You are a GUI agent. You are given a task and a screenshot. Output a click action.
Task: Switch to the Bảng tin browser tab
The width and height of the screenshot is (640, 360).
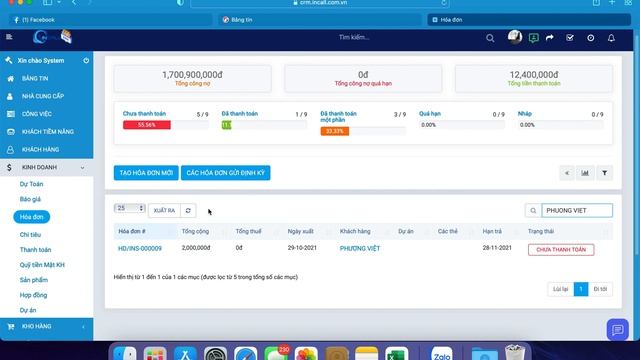(320, 20)
